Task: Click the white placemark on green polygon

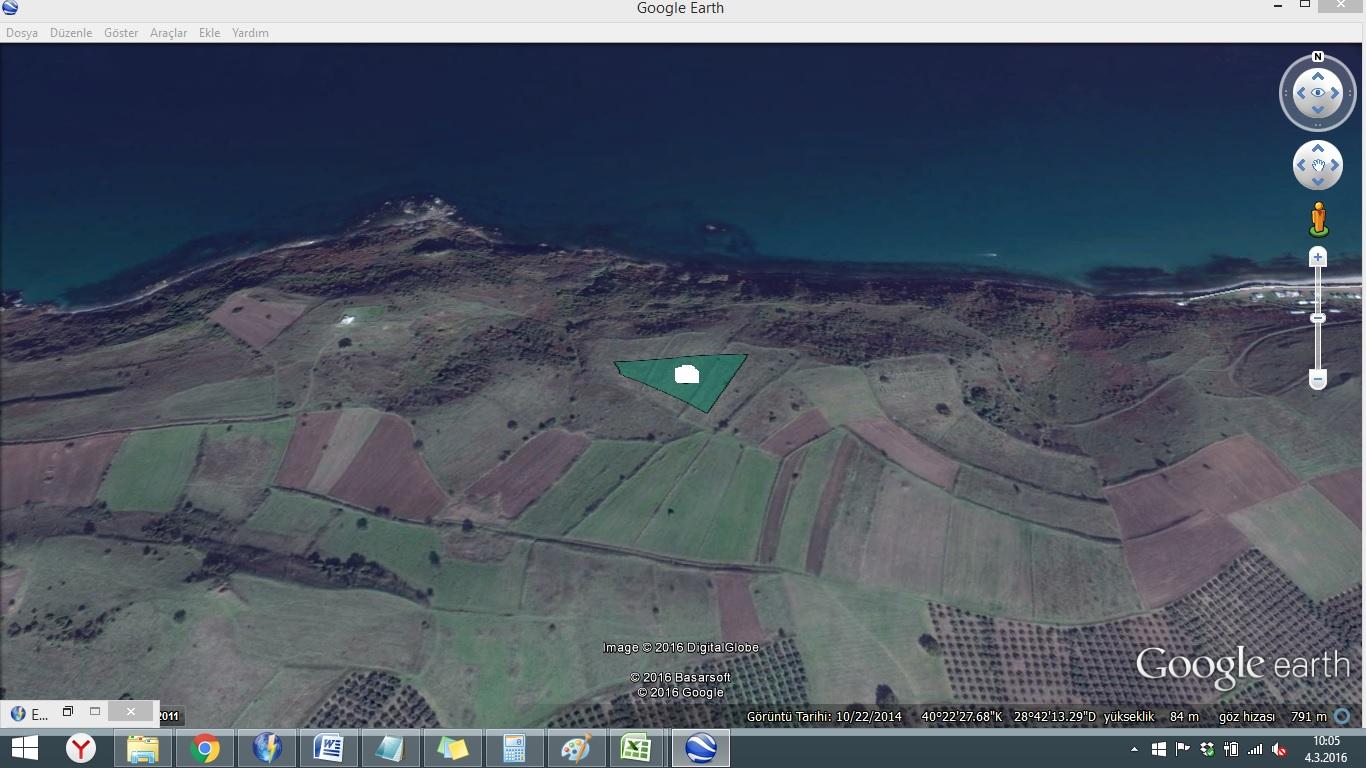Action: (x=686, y=375)
